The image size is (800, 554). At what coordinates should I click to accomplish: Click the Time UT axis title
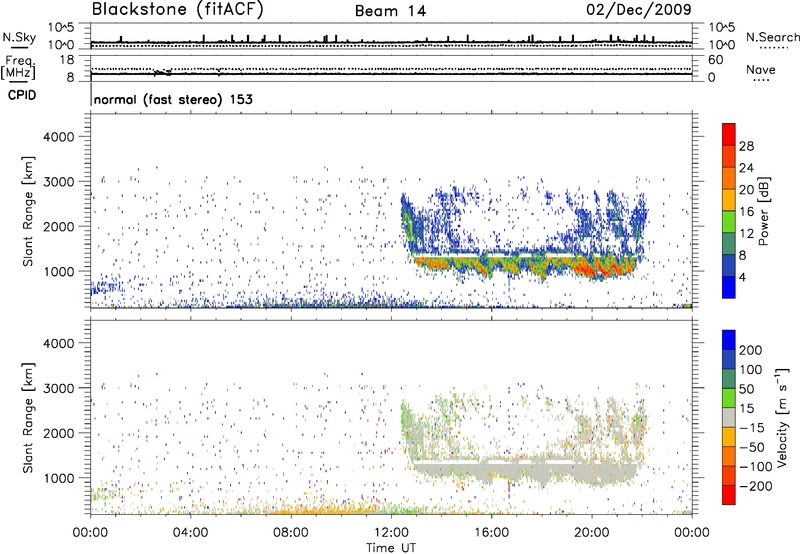tap(391, 548)
